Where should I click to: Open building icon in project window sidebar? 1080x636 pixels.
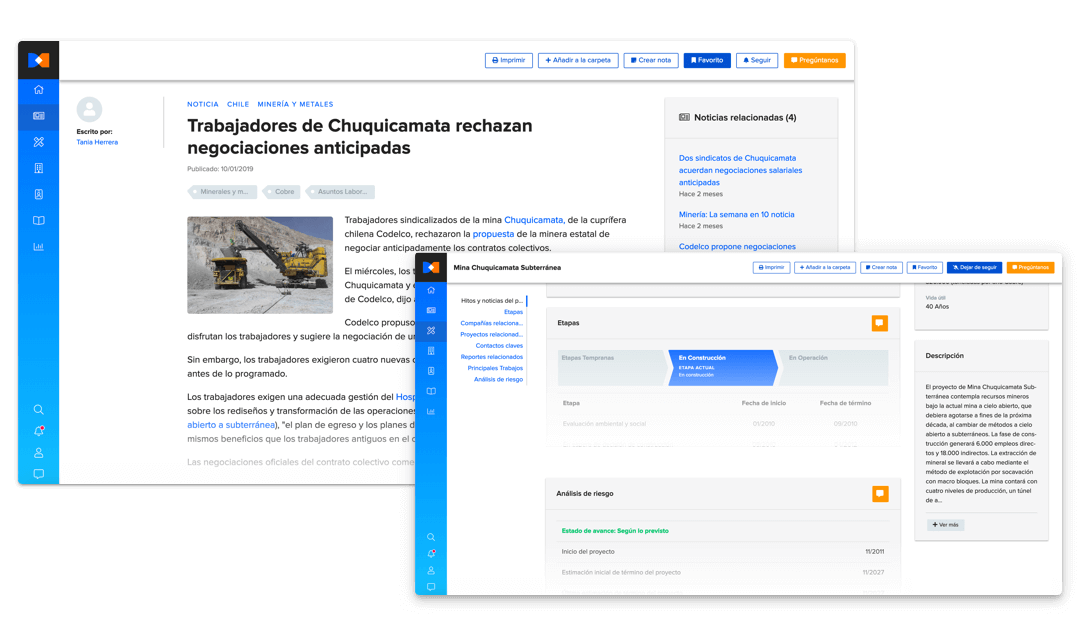pos(431,351)
